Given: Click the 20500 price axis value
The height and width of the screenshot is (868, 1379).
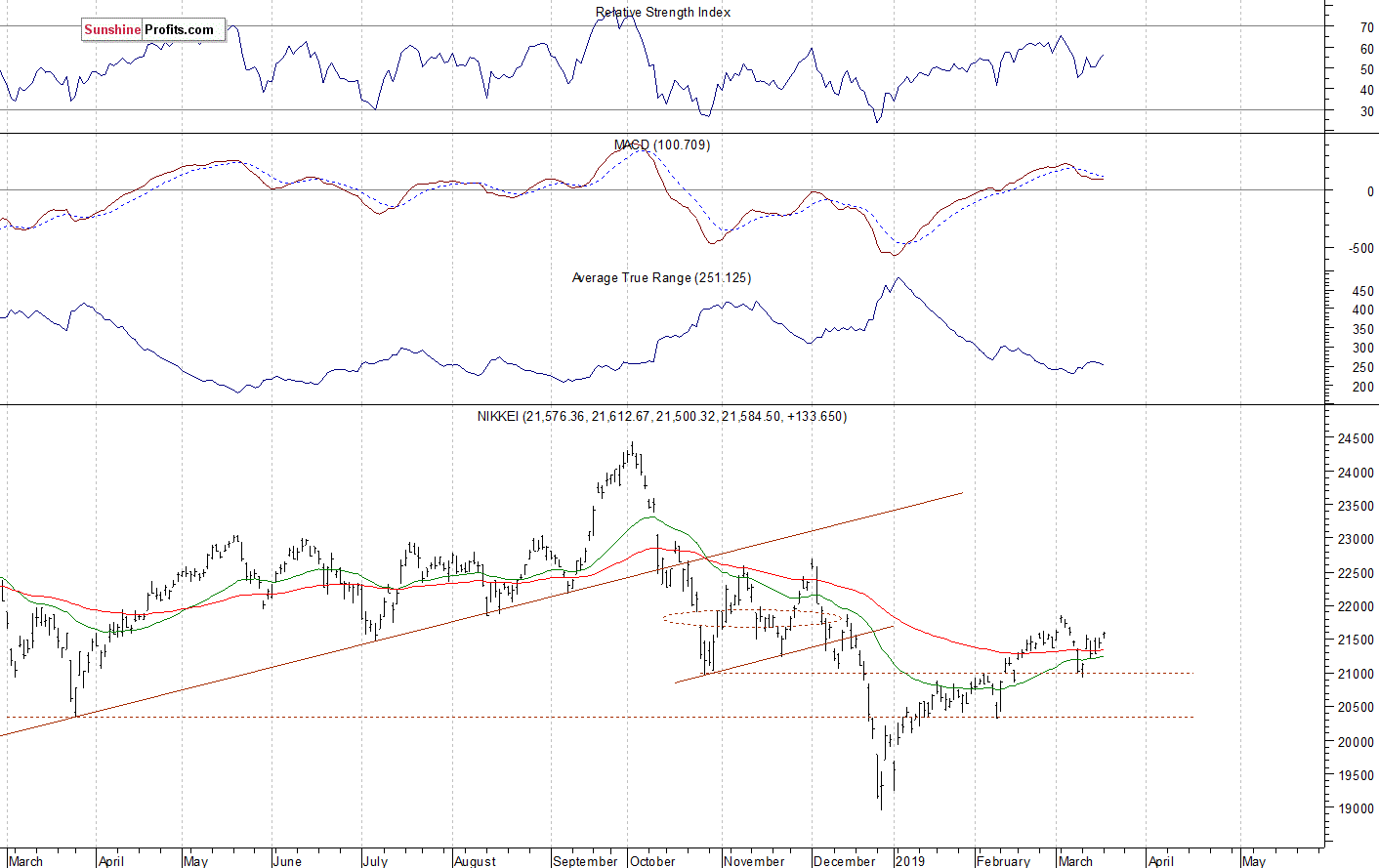Looking at the screenshot, I should 1356,708.
